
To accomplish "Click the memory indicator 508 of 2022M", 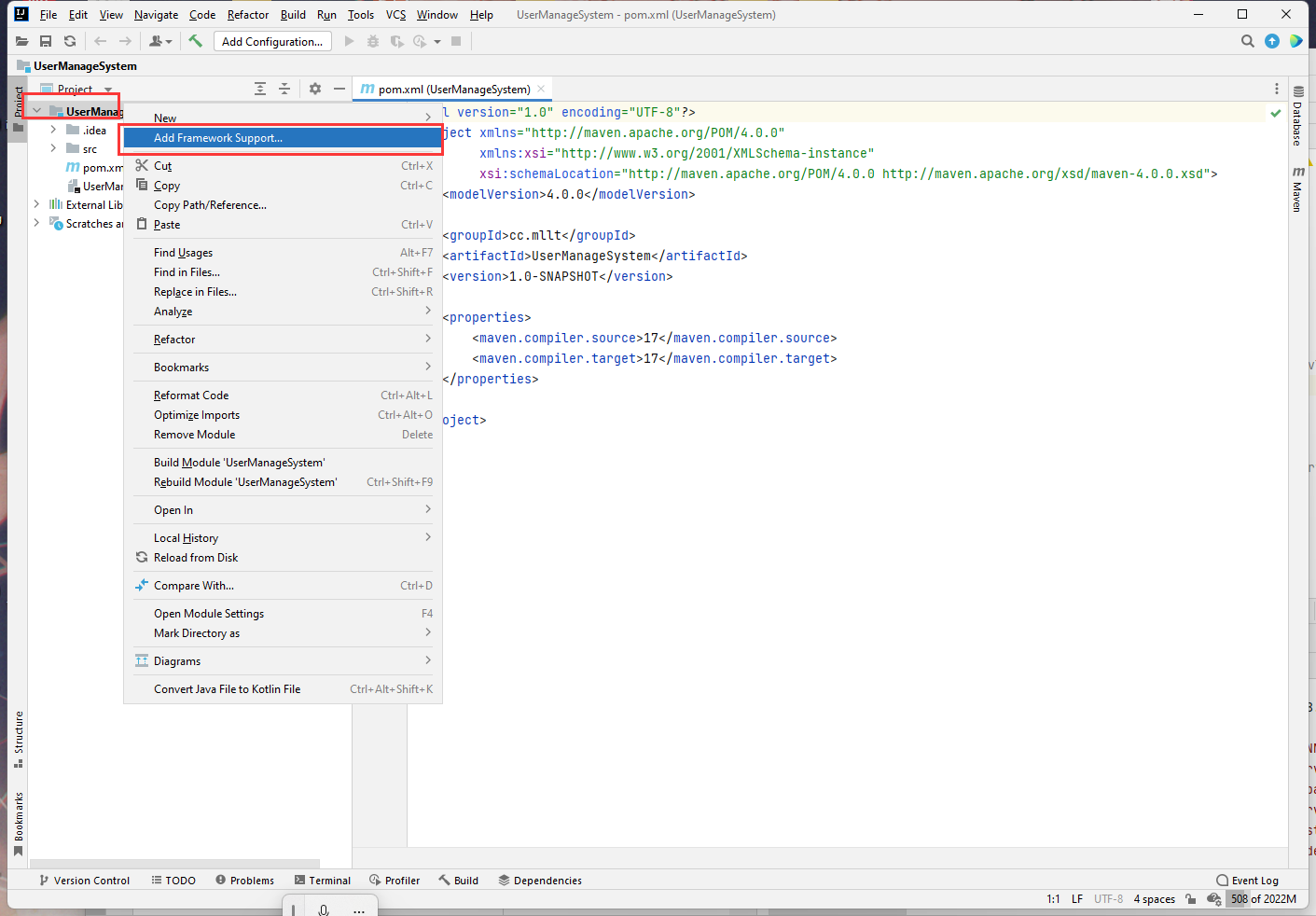I will pos(1263,899).
